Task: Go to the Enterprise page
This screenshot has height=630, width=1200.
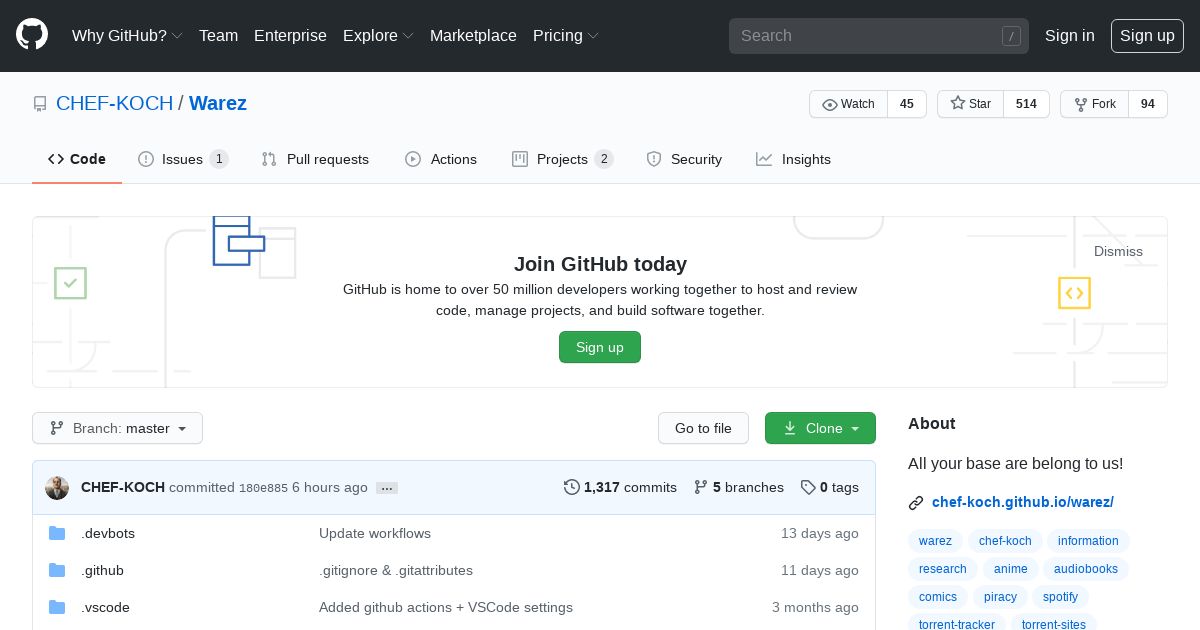Action: 290,35
